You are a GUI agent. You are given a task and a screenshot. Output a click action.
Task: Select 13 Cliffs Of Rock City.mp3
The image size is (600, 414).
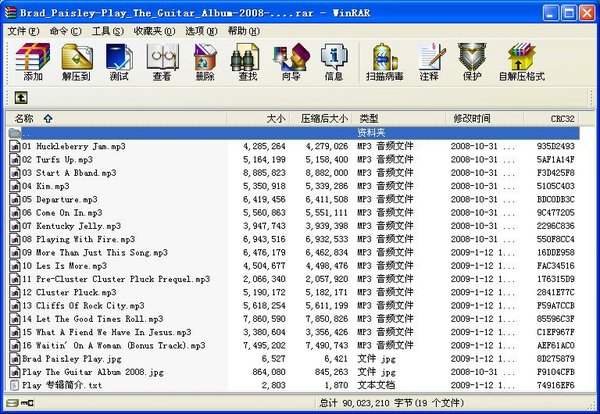pos(83,306)
